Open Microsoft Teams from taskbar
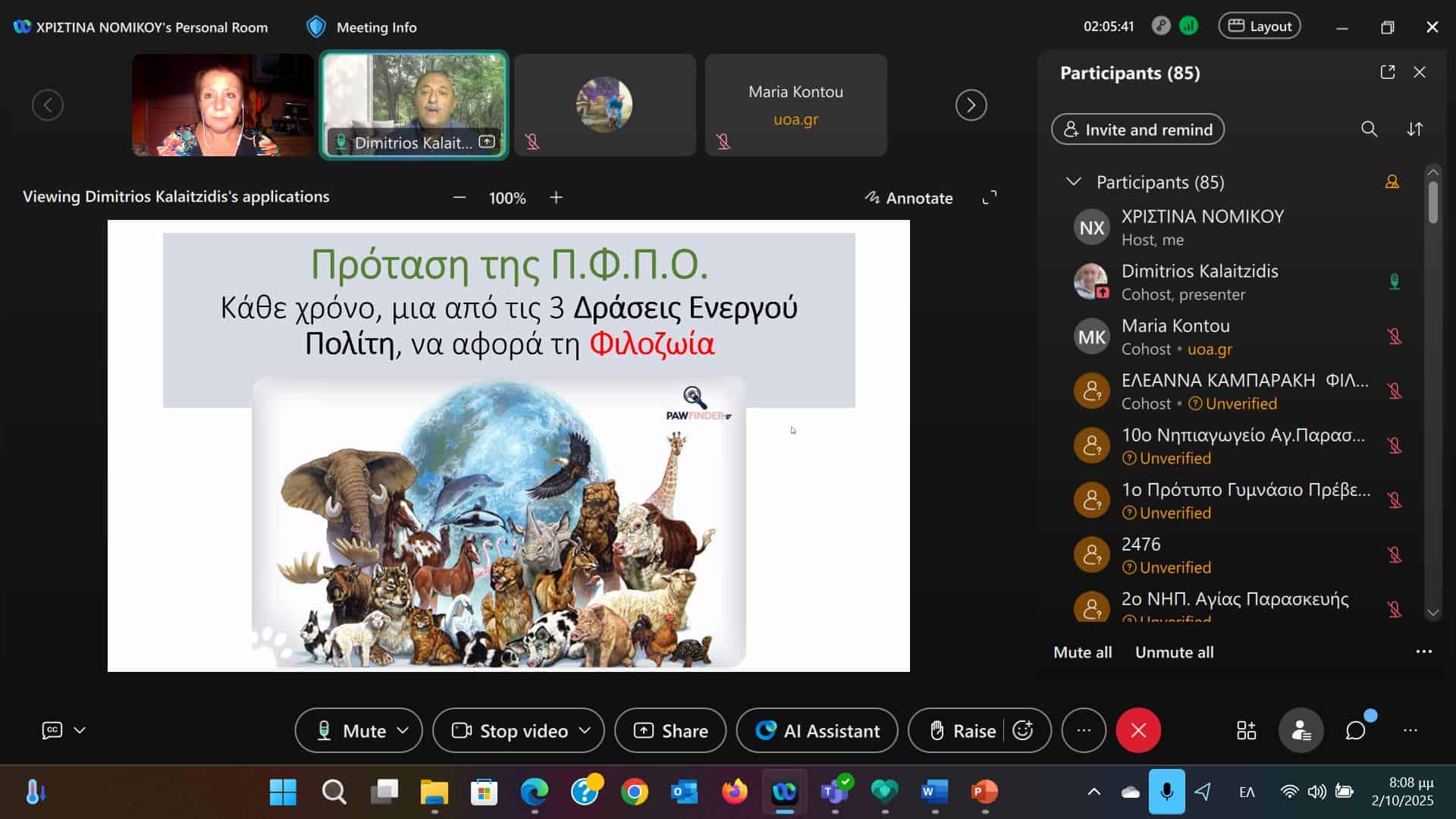 pos(835,792)
